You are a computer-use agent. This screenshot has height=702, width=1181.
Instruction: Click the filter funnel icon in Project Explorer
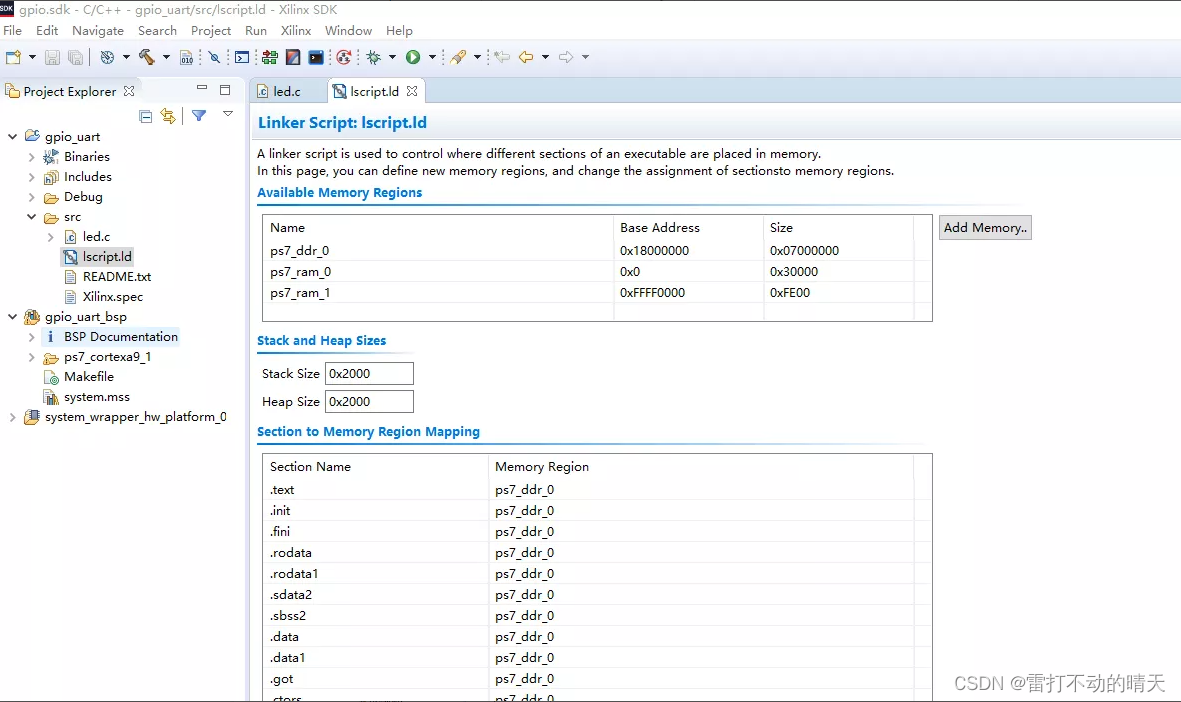tap(199, 116)
